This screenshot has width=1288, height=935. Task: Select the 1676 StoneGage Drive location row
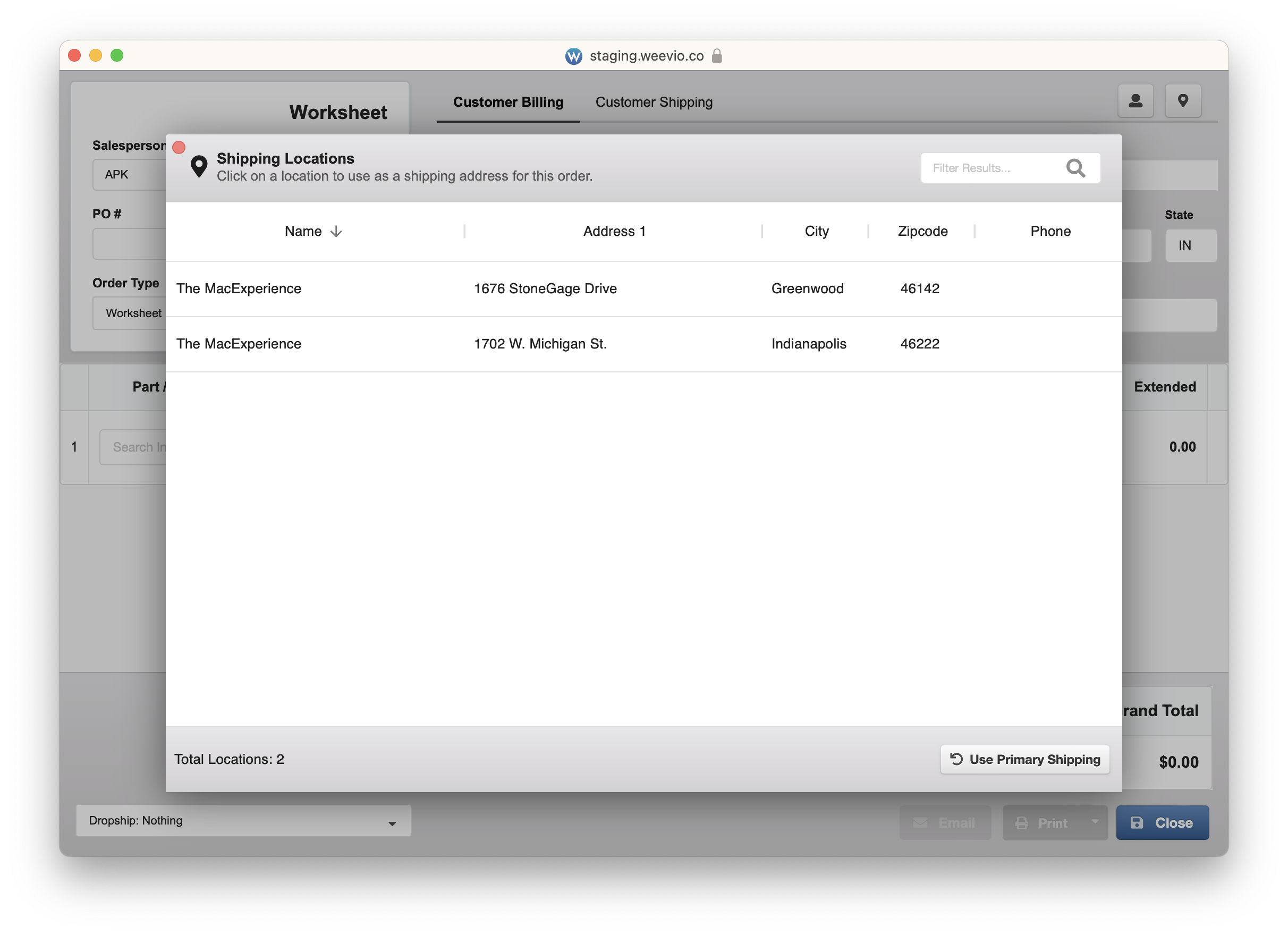point(545,288)
